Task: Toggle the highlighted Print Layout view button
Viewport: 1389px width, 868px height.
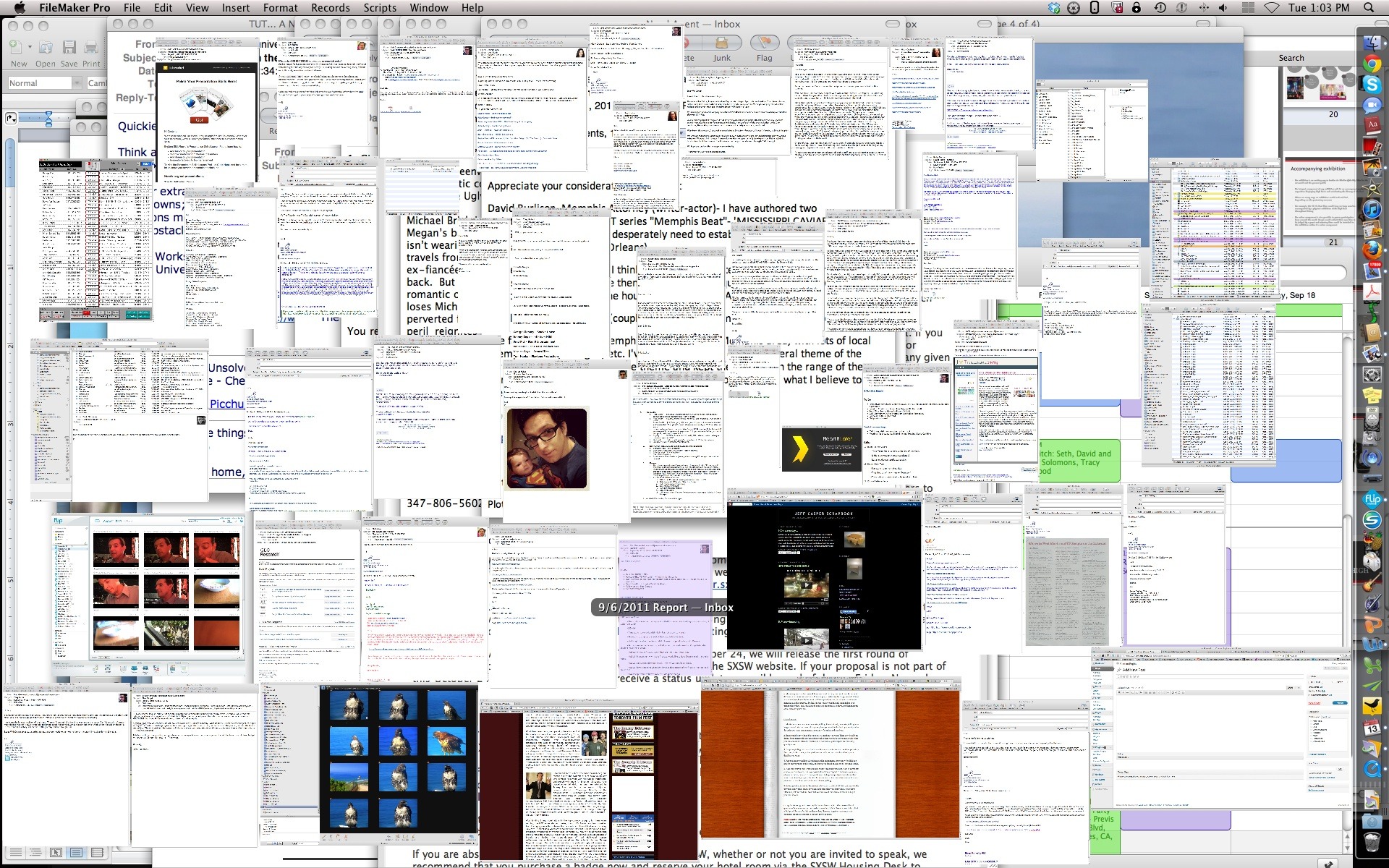Action: pos(76,853)
